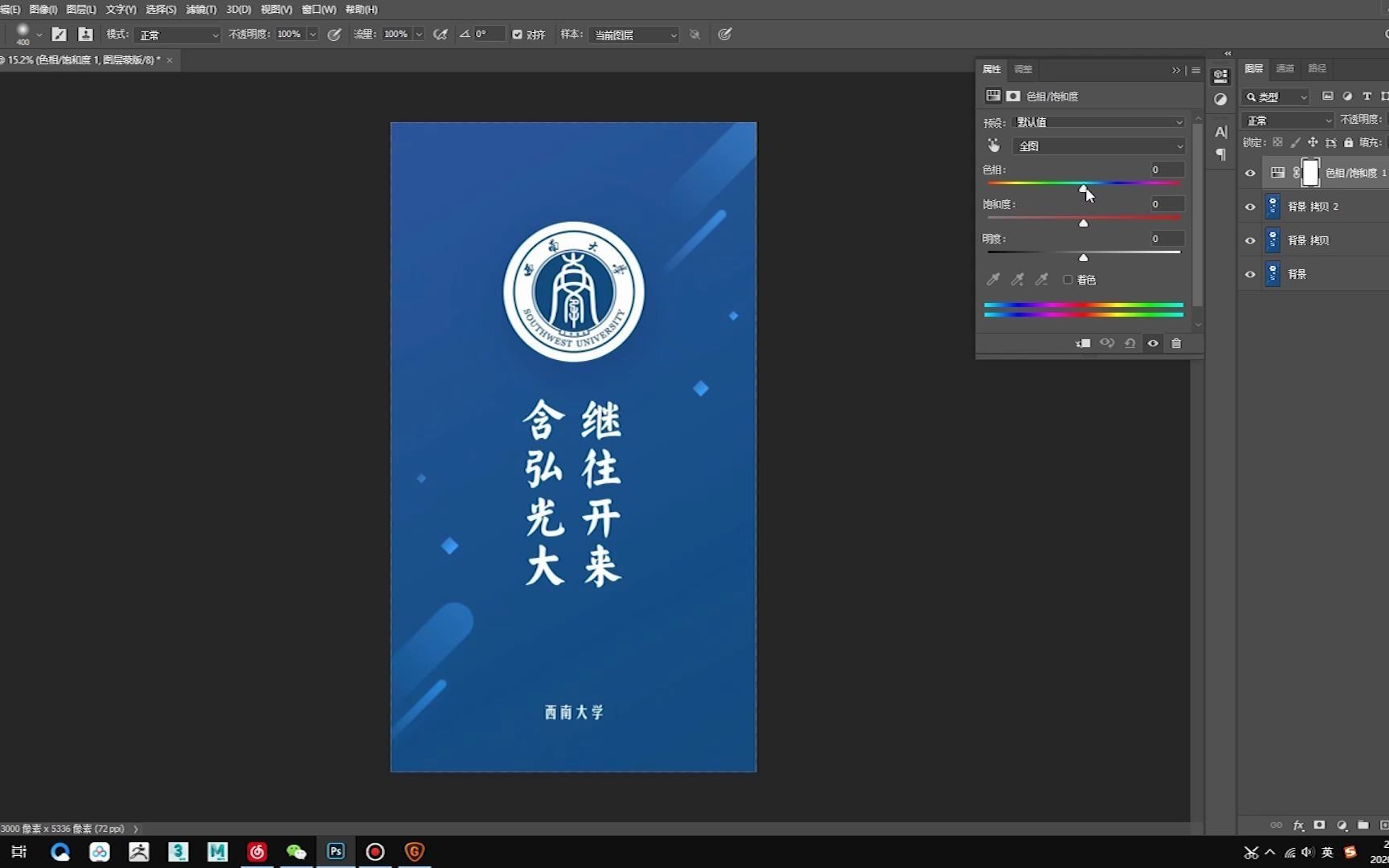Toggle pressure for size icon
The height and width of the screenshot is (868, 1389).
click(724, 35)
